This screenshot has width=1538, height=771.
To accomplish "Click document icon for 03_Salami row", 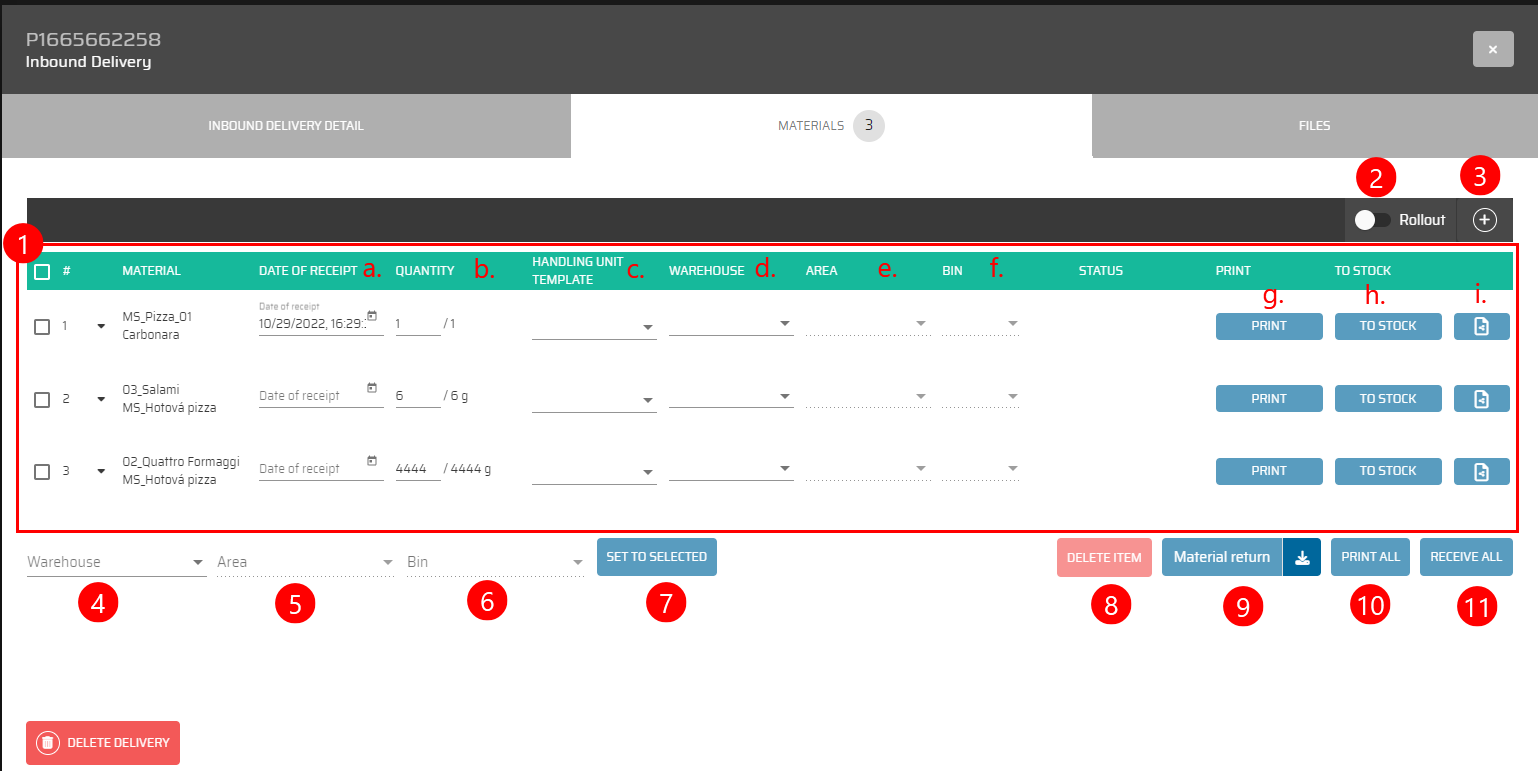I will coord(1481,399).
